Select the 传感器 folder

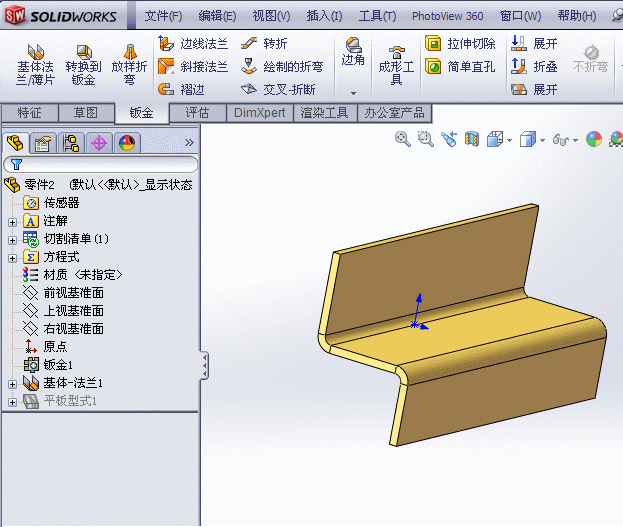click(x=51, y=203)
